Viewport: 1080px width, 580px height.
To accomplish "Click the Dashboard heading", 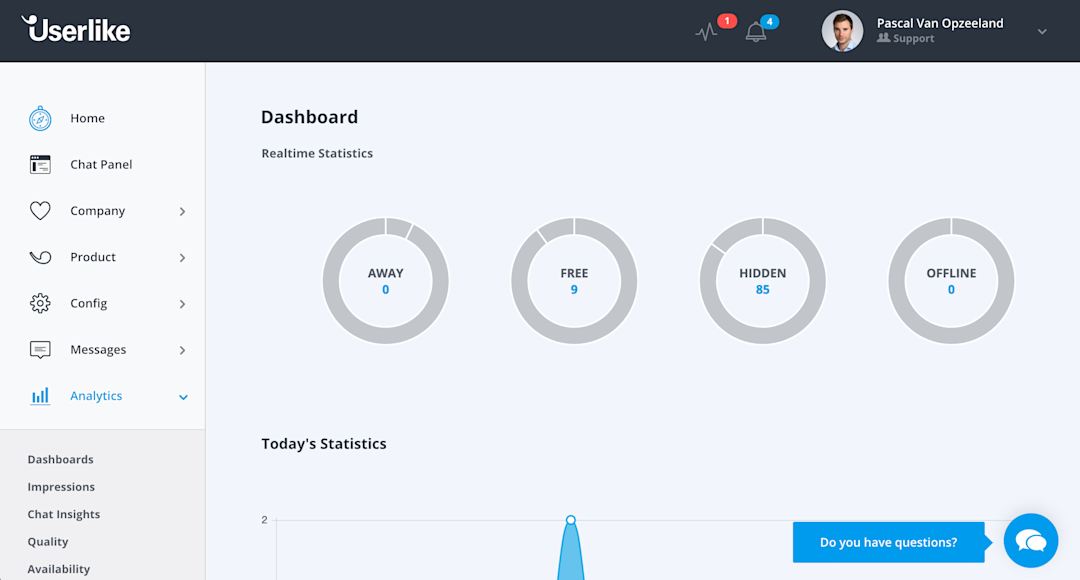I will point(309,117).
